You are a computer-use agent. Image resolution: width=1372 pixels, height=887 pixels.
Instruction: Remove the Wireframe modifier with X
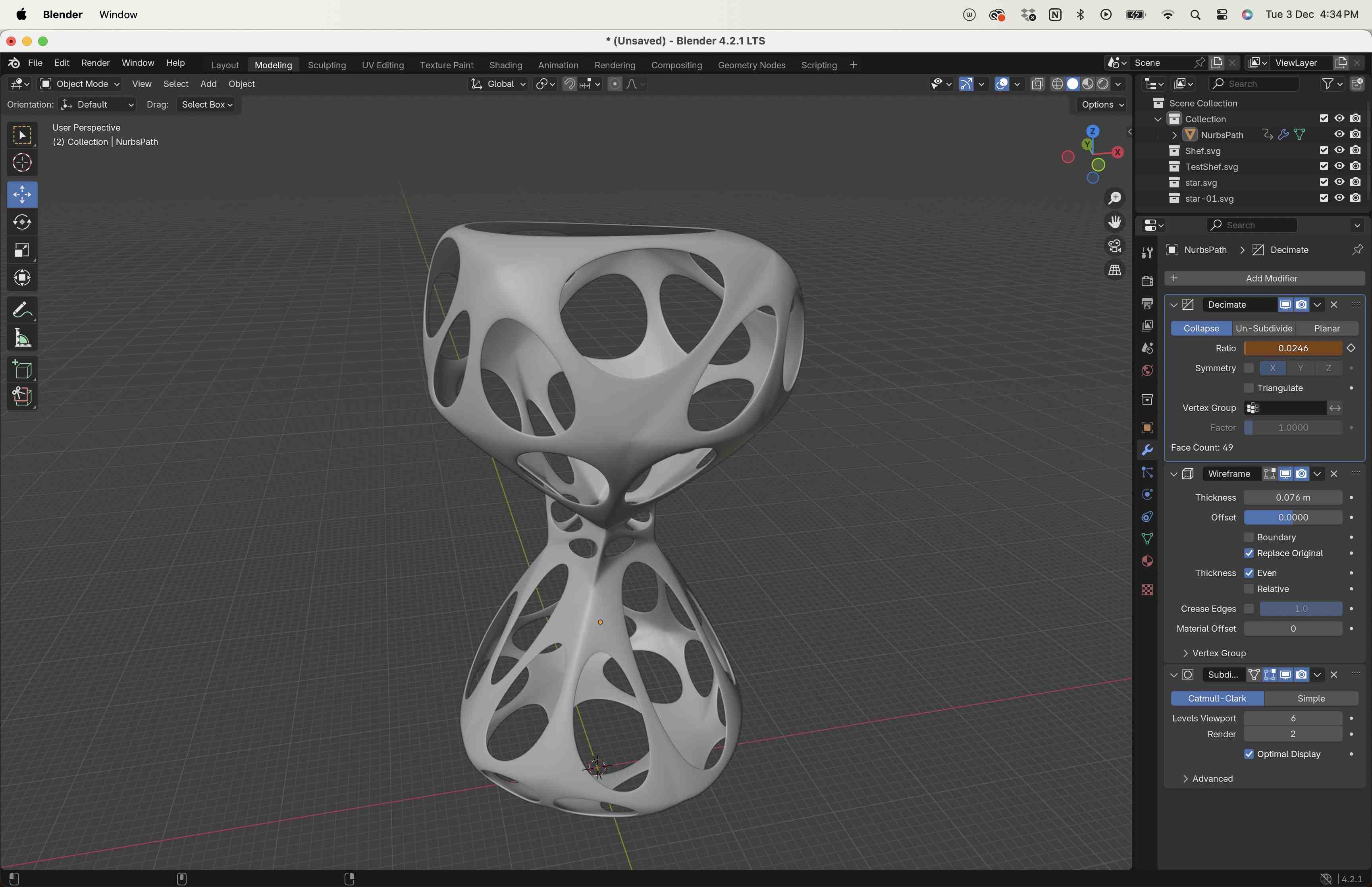tap(1334, 474)
